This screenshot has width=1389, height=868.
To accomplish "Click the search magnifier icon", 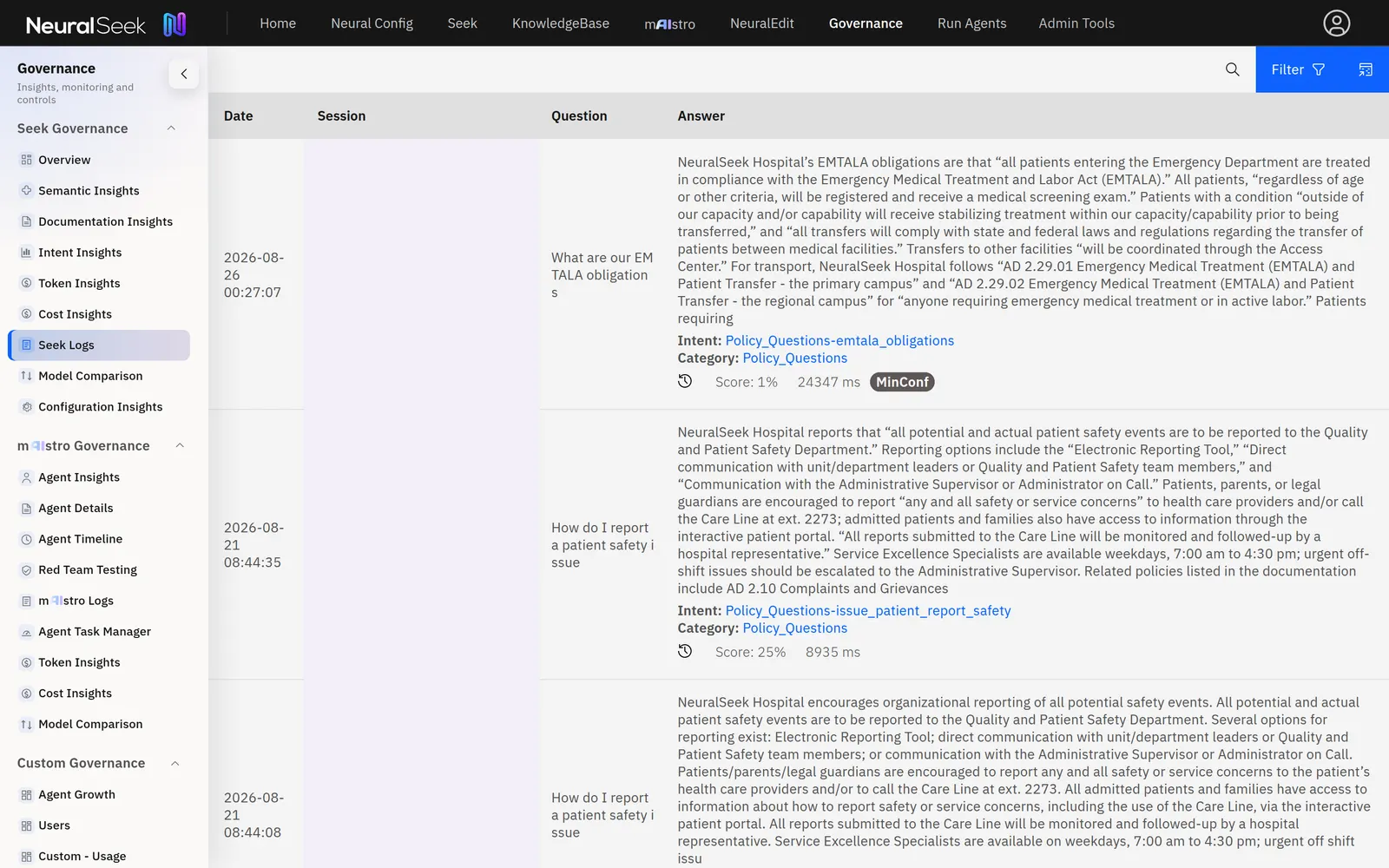I will click(x=1232, y=69).
